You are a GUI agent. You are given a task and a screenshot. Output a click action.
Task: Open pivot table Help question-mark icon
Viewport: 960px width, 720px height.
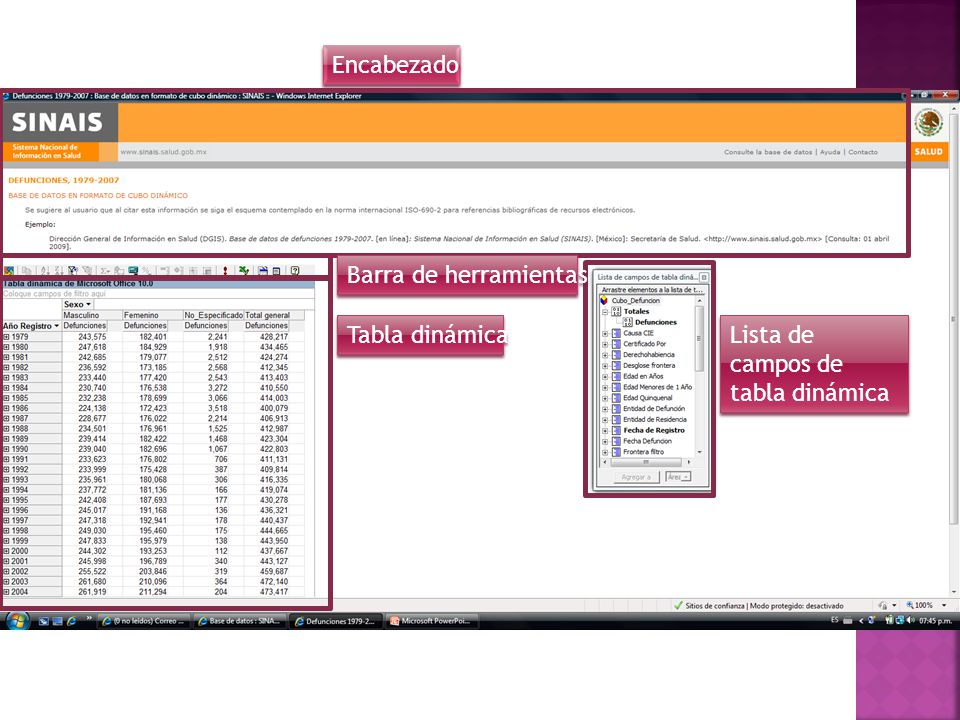(294, 270)
